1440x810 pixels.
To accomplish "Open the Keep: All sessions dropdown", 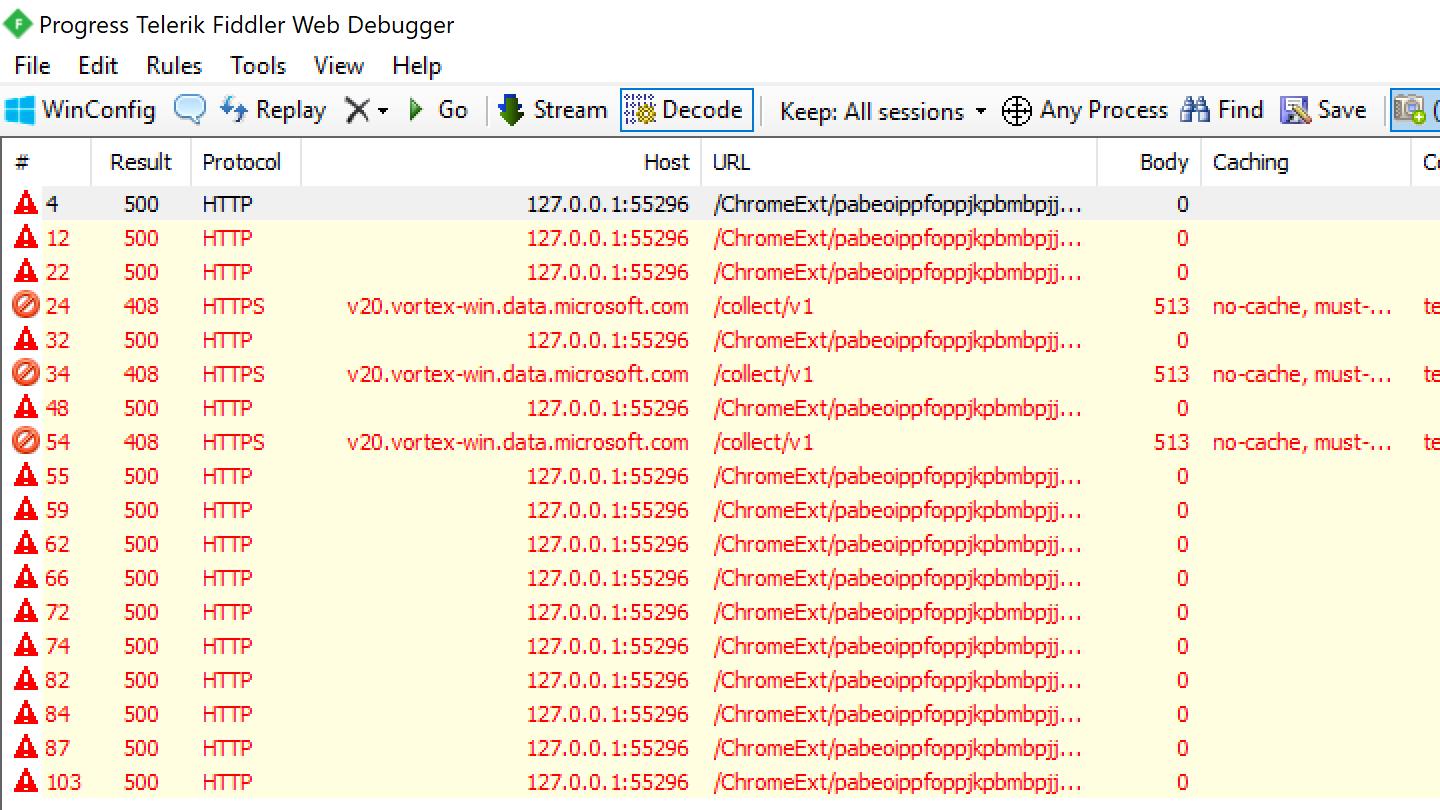I will [x=882, y=111].
